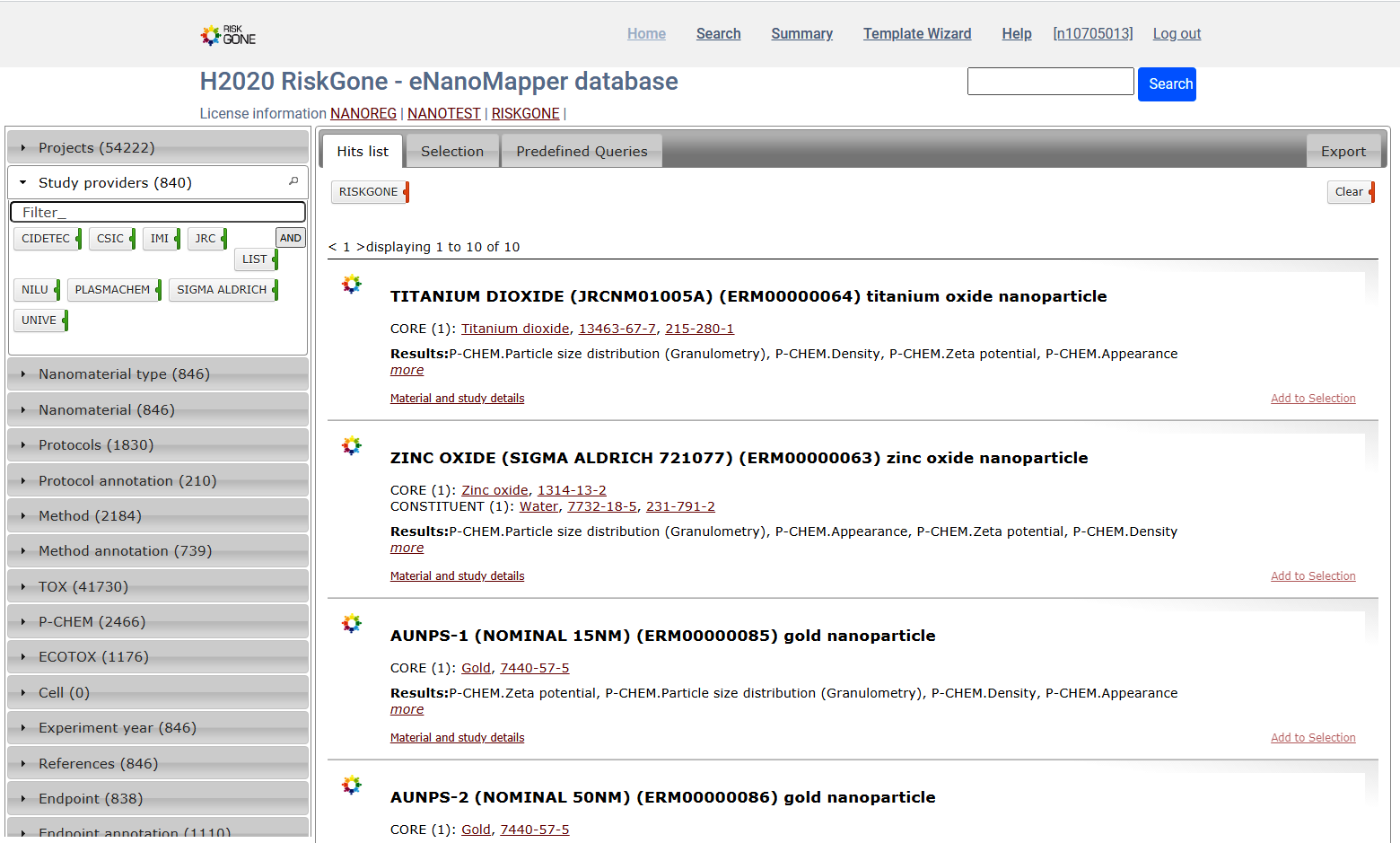
Task: Expand the Endpoint (838) facet
Action: click(158, 799)
